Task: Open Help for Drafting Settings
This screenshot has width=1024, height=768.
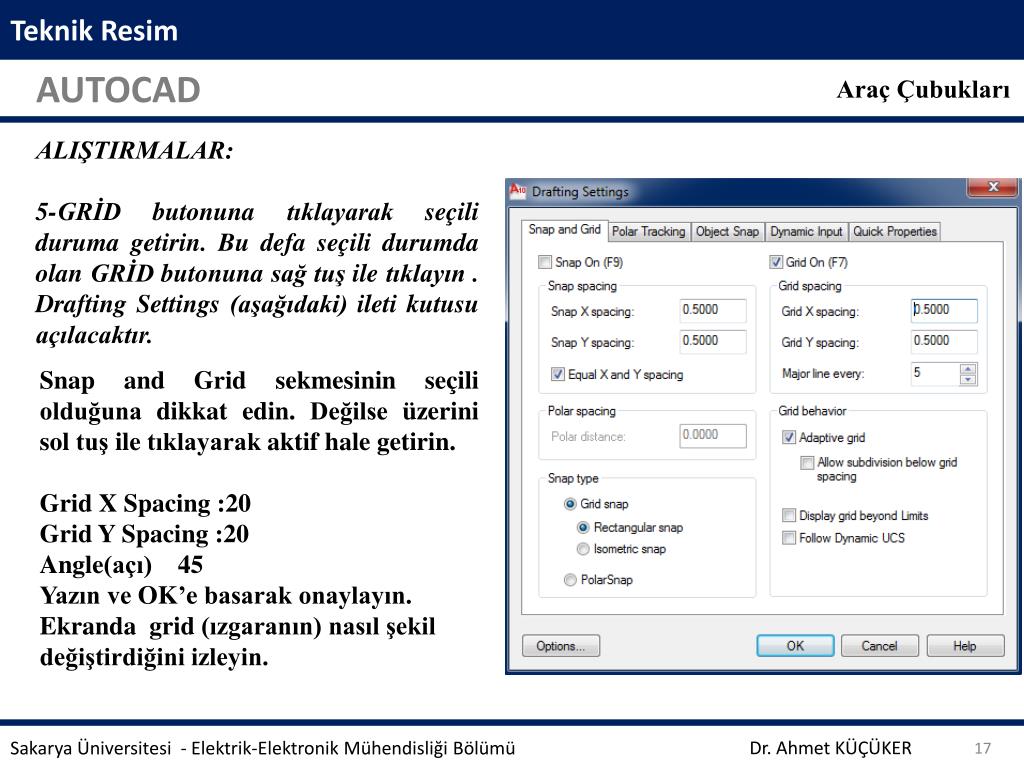Action: click(x=965, y=646)
